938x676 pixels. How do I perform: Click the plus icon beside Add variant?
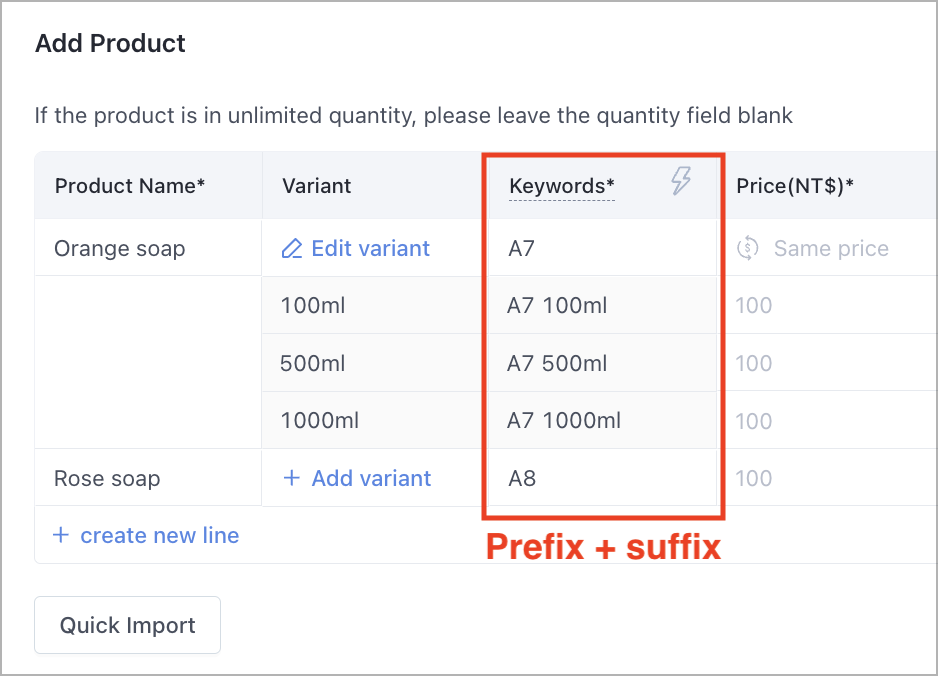pos(291,477)
